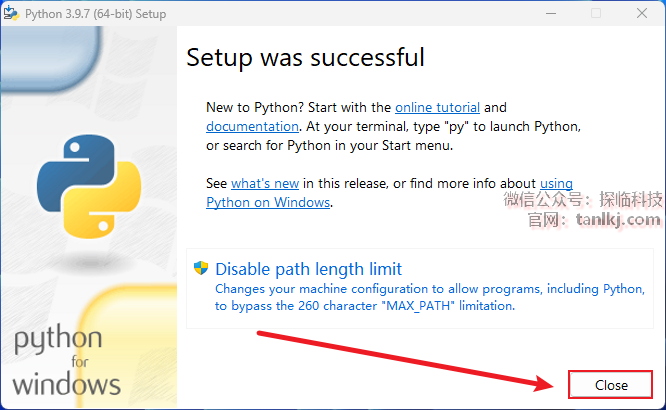Click the maximize button in title bar
Image resolution: width=666 pixels, height=410 pixels.
[596, 14]
